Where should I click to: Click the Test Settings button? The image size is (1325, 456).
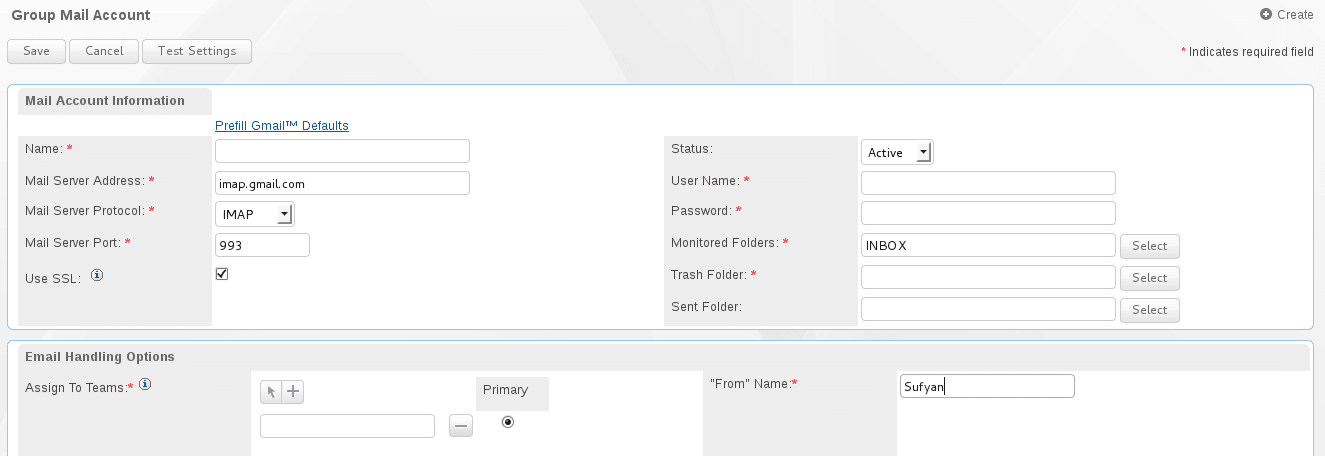[197, 51]
